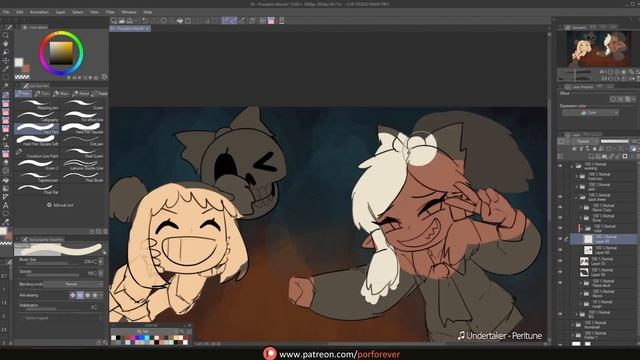Open the pink Clip Studio Assets icon

pos(271,20)
